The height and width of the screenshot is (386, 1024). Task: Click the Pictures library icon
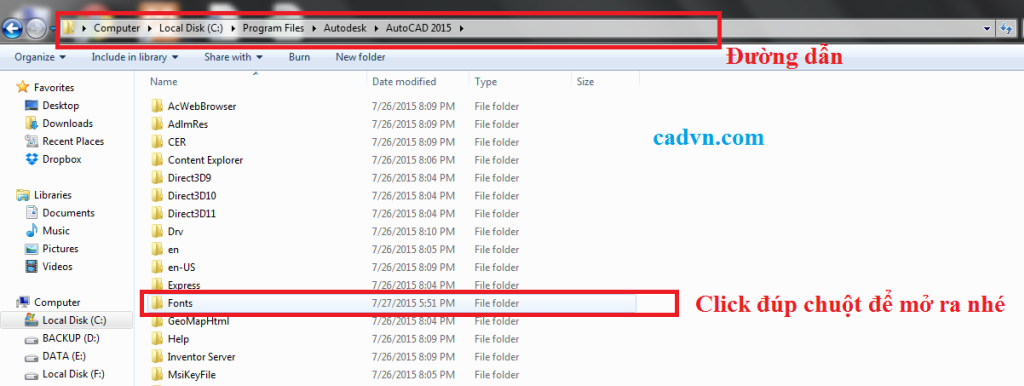31,248
